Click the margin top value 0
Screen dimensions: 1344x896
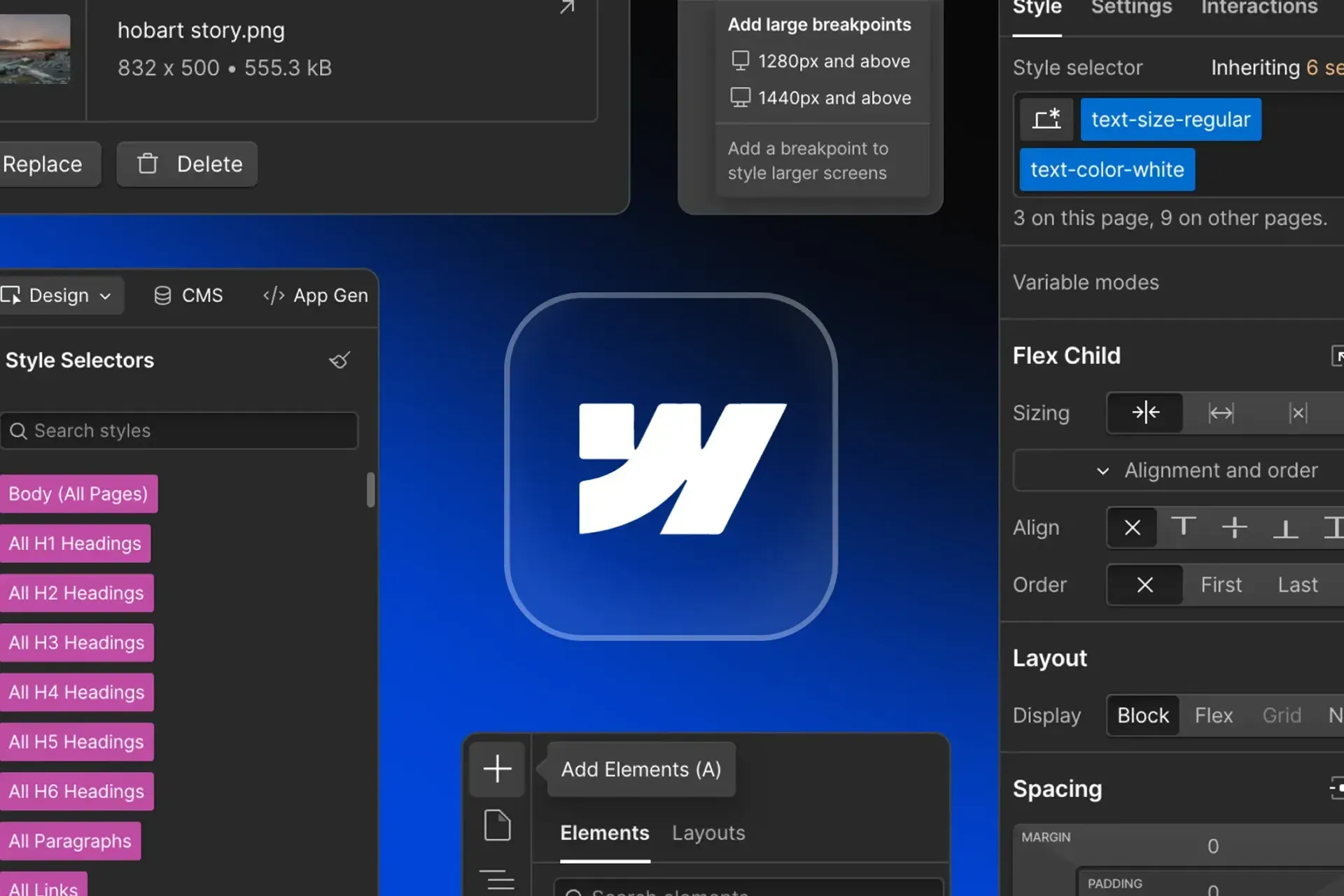(1213, 846)
